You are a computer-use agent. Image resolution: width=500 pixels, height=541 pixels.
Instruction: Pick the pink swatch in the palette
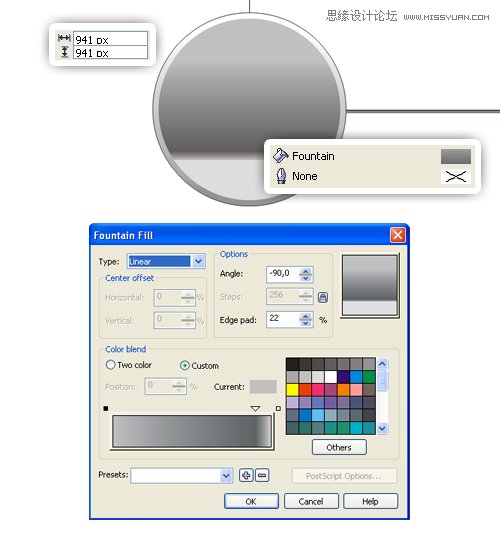pyautogui.click(x=318, y=390)
